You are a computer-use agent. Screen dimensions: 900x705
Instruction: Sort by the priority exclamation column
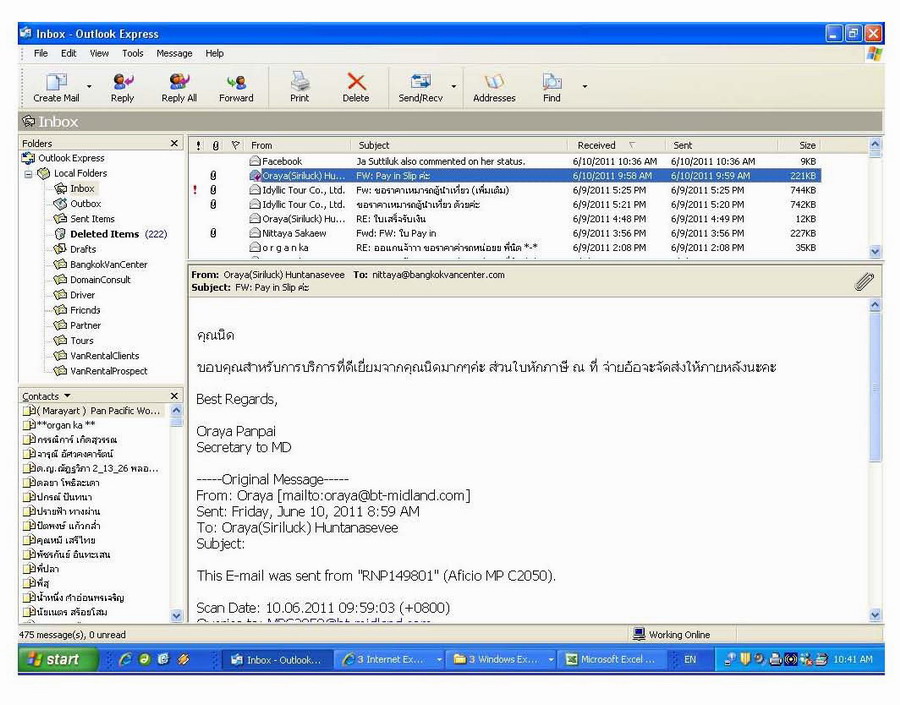coord(199,145)
